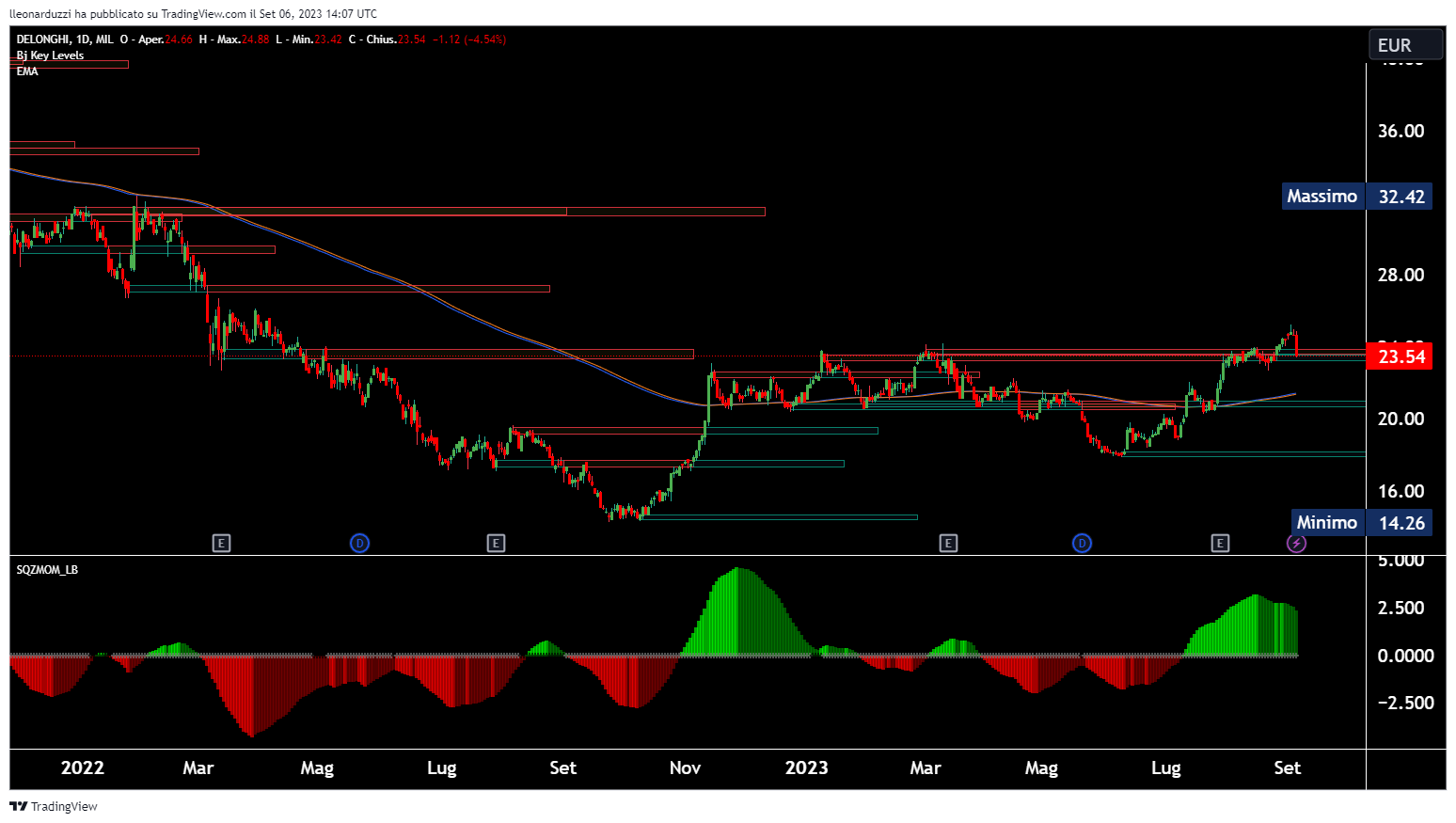The height and width of the screenshot is (823, 1456).
Task: Click the Mar label right after 2023
Action: click(x=925, y=768)
